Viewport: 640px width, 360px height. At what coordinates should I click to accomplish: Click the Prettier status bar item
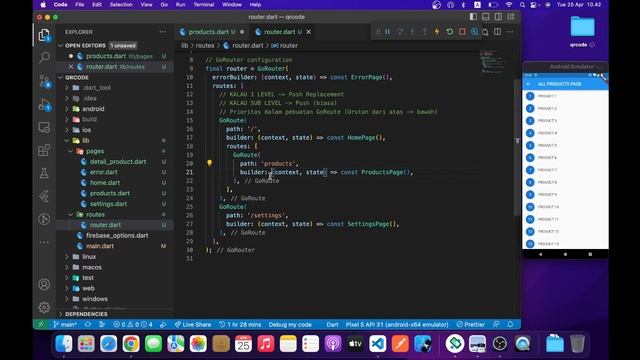(x=470, y=324)
